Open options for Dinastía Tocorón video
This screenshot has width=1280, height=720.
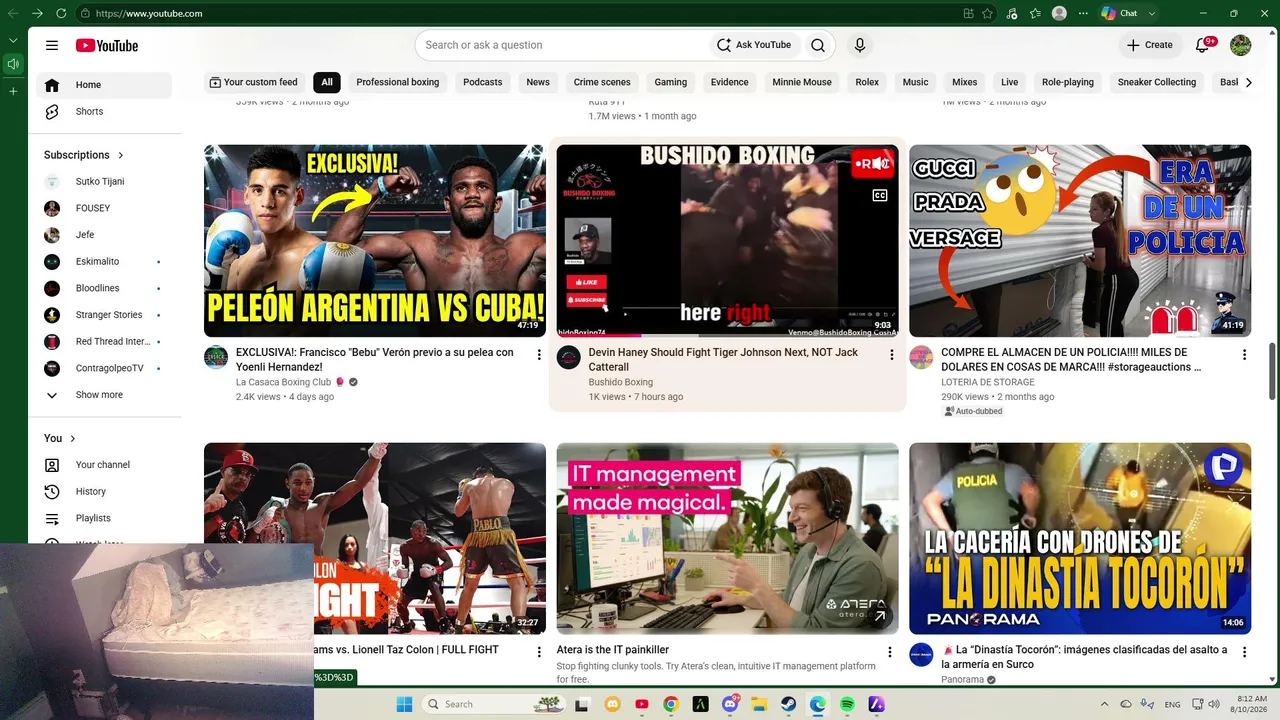click(x=1244, y=652)
